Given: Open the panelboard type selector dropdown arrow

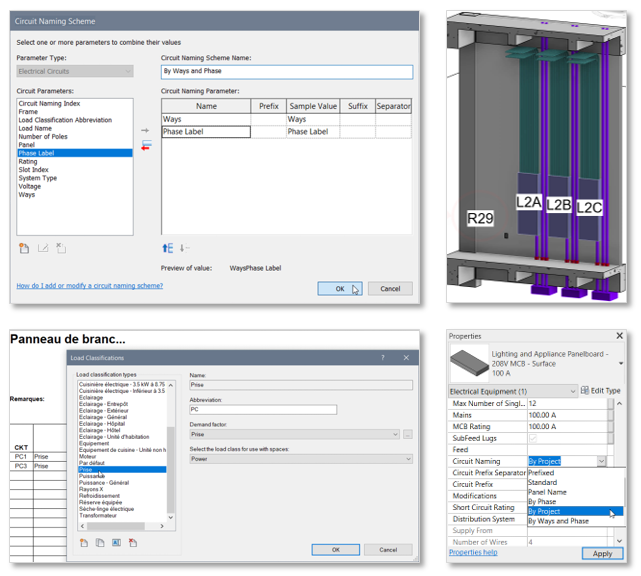Looking at the screenshot, I should pos(621,363).
